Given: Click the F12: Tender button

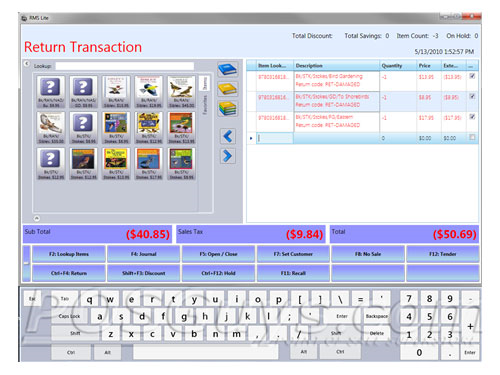Looking at the screenshot, I should tap(443, 254).
